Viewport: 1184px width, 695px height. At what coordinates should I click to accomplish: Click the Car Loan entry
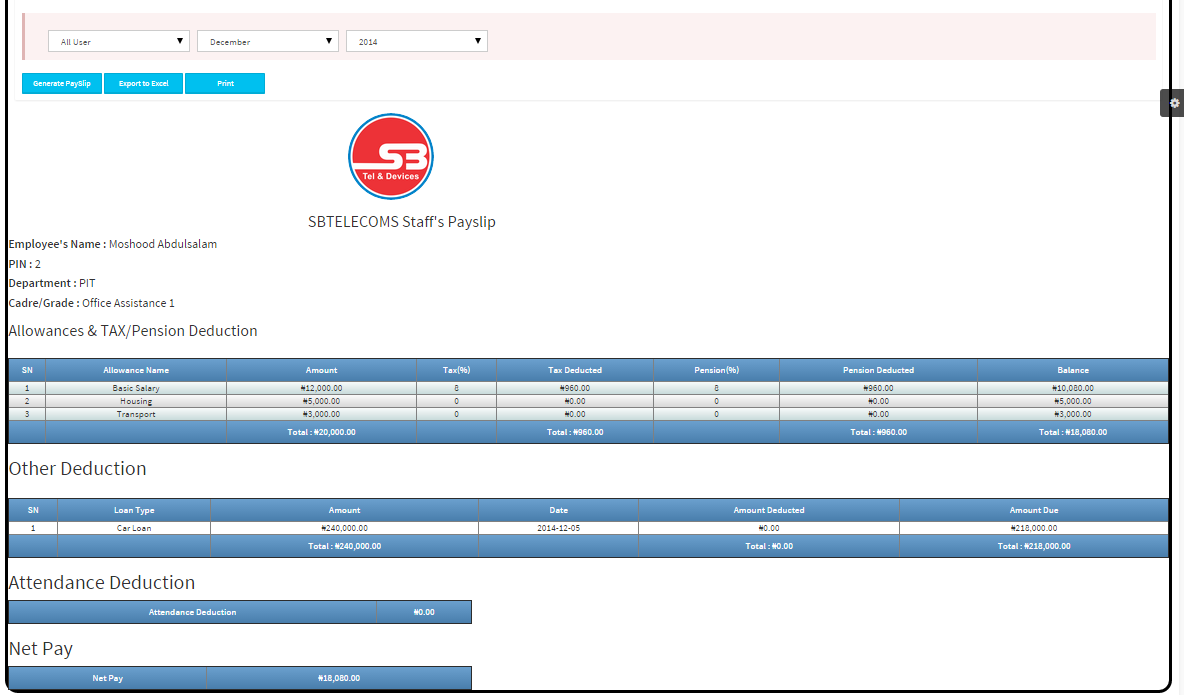134,528
